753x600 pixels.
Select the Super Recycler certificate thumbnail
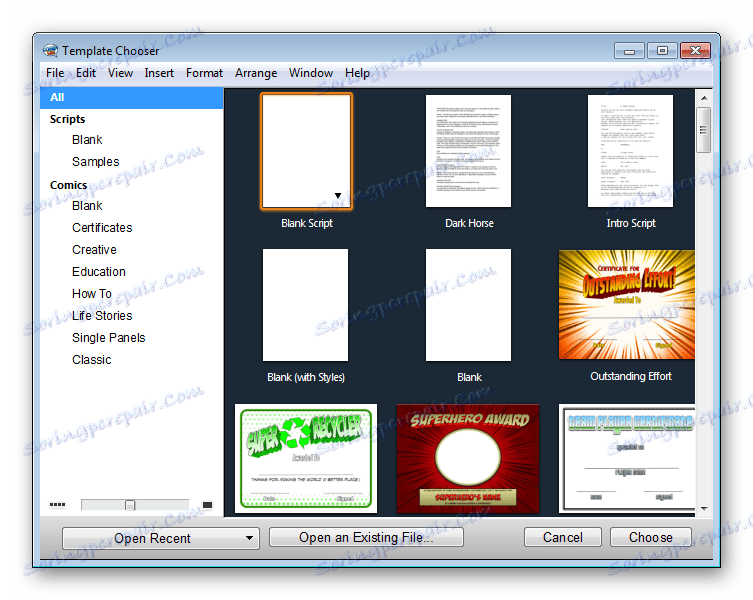[306, 458]
